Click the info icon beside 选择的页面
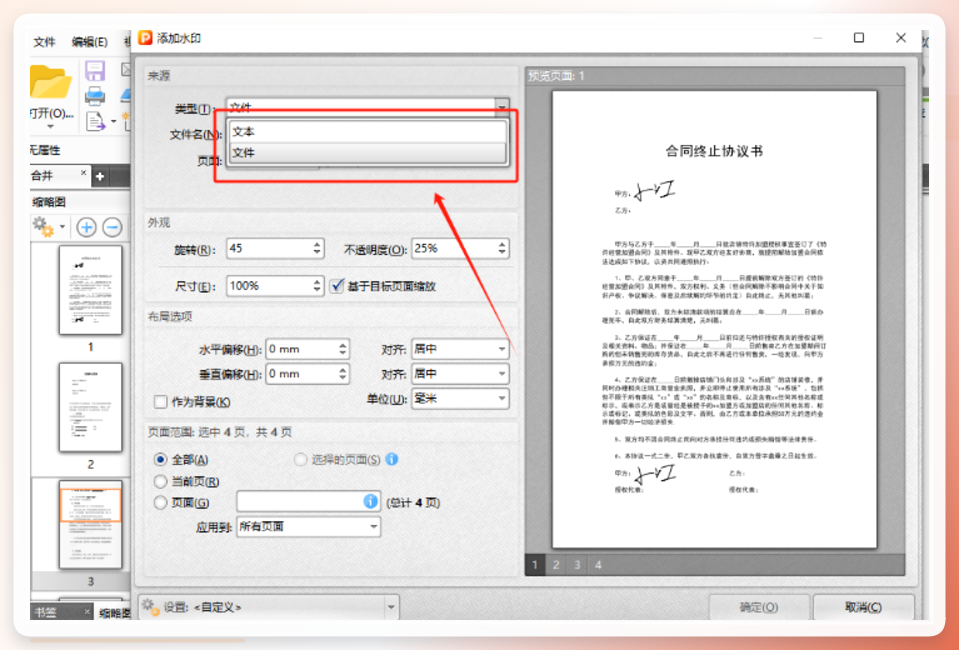 (391, 459)
